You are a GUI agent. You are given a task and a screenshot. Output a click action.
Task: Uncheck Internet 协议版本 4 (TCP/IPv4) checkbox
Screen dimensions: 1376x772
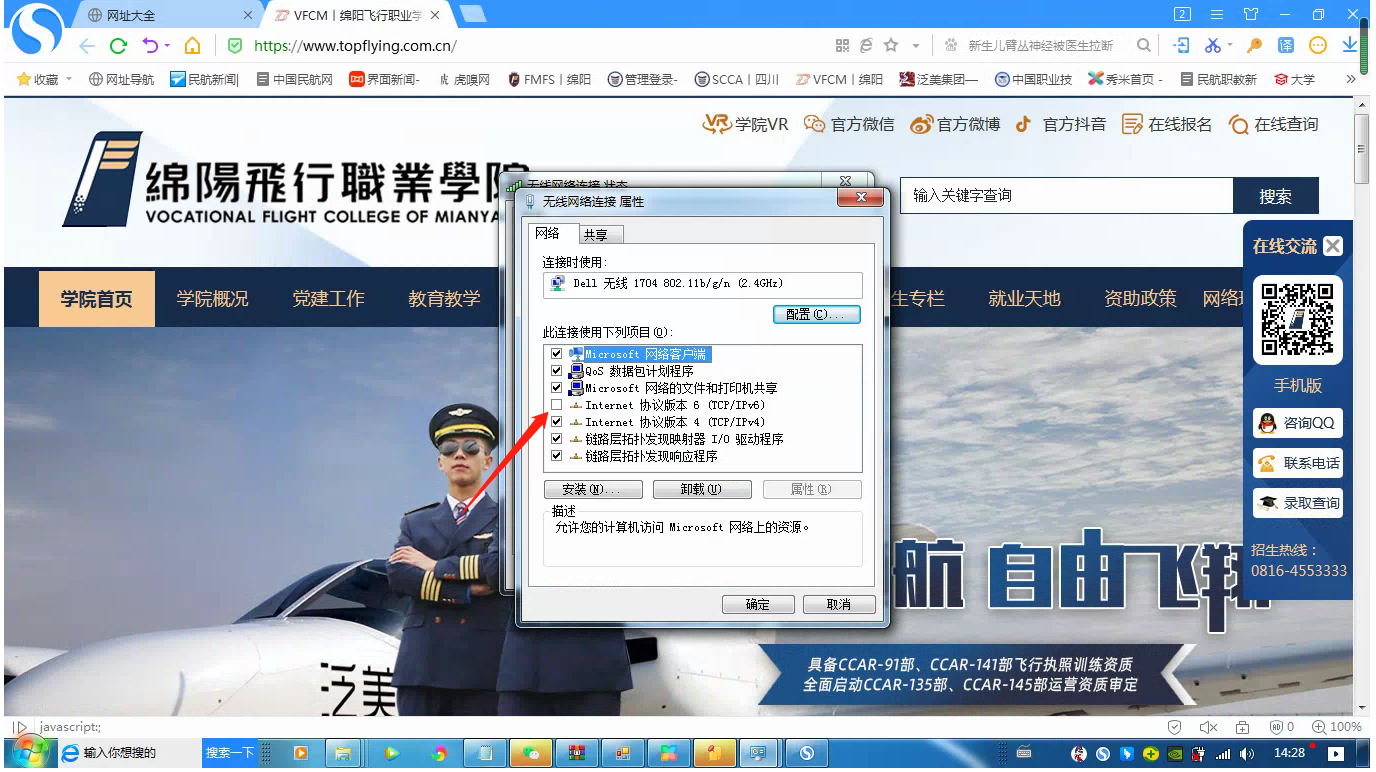click(557, 422)
